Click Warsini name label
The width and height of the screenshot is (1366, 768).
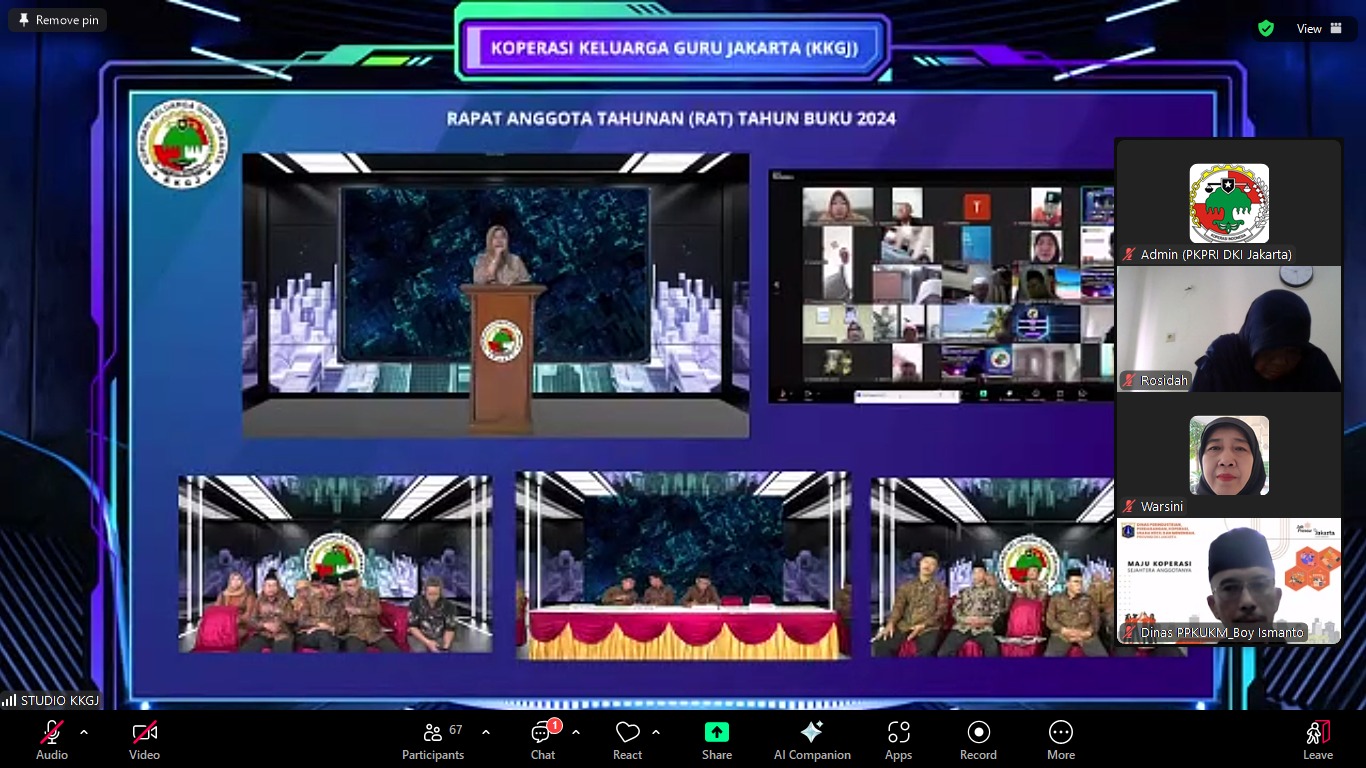(x=1162, y=507)
